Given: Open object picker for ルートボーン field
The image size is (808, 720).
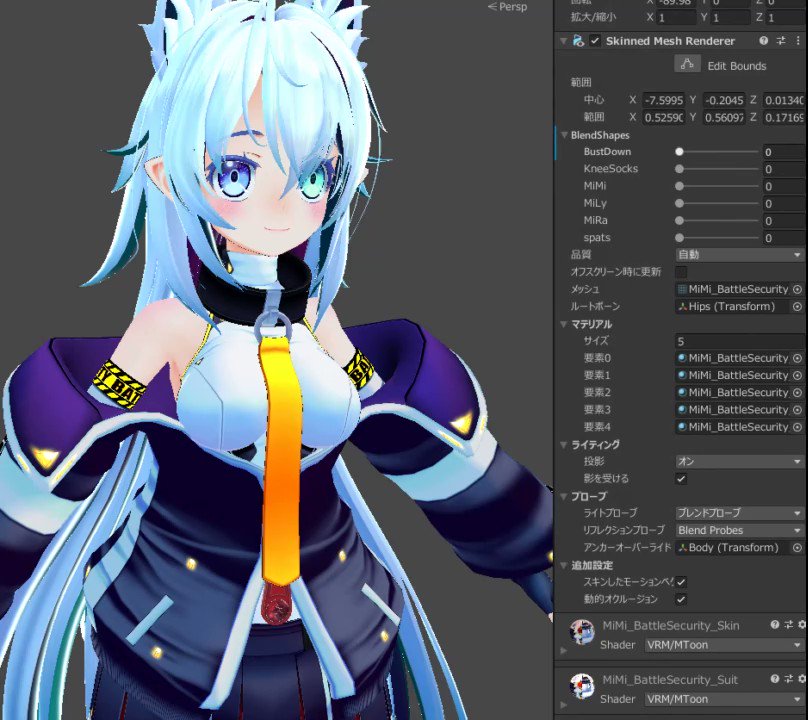Looking at the screenshot, I should [x=797, y=307].
